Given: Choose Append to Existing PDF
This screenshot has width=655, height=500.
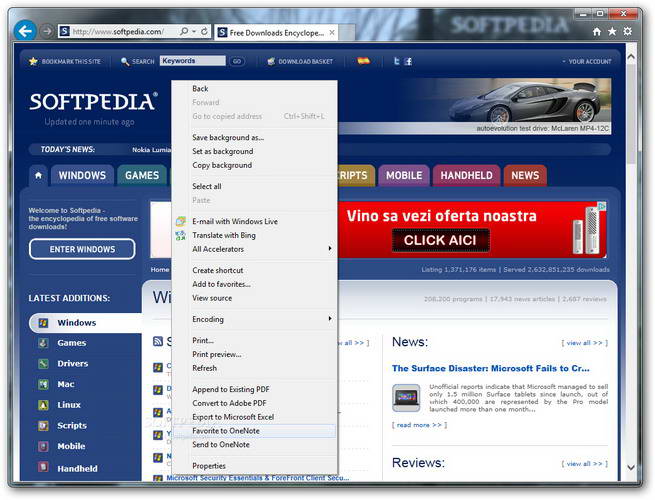Looking at the screenshot, I should tap(255, 389).
